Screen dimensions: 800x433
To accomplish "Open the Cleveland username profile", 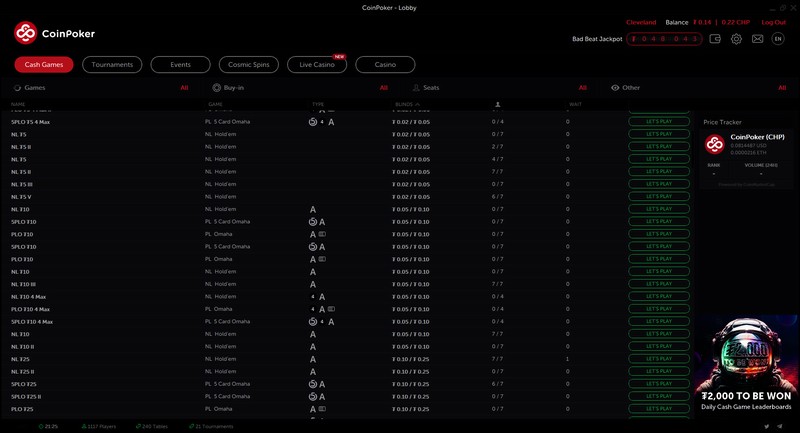I will click(x=641, y=22).
